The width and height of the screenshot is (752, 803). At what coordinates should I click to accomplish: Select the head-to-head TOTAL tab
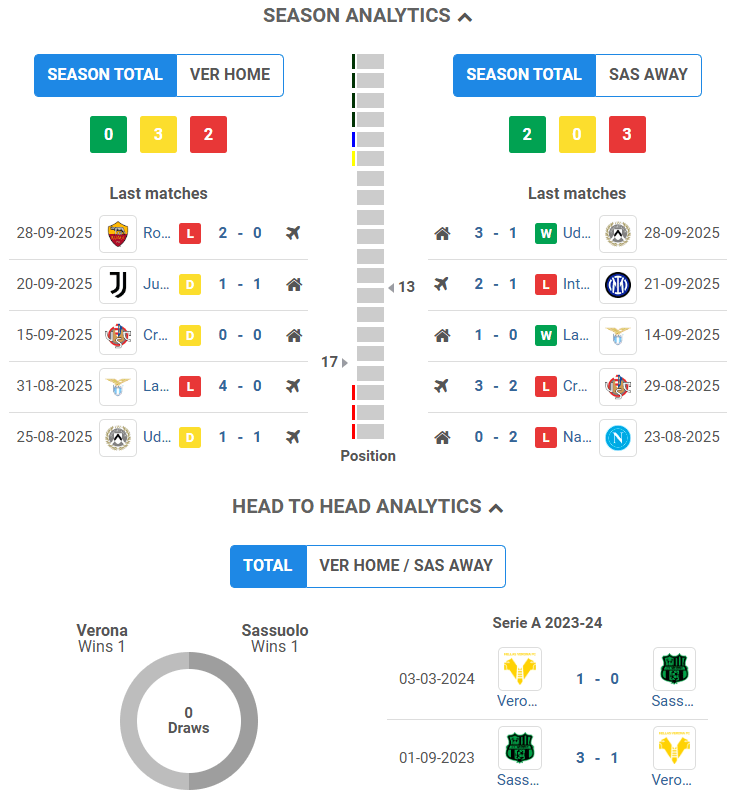(x=268, y=566)
